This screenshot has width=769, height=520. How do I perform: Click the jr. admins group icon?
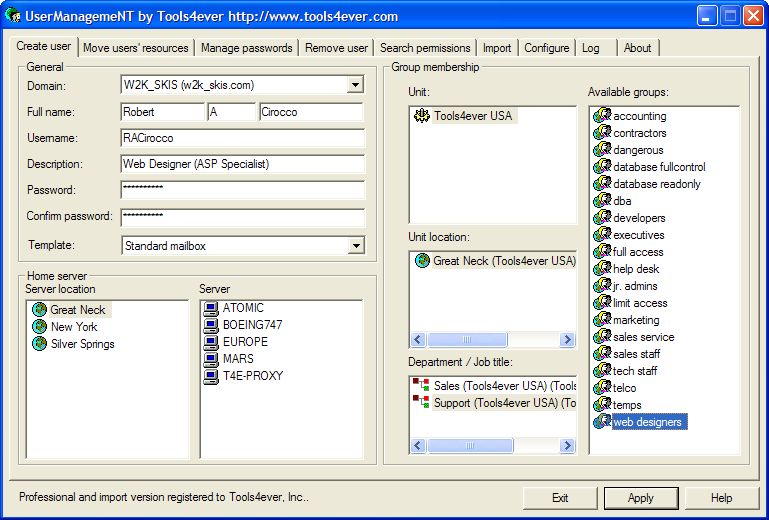602,286
